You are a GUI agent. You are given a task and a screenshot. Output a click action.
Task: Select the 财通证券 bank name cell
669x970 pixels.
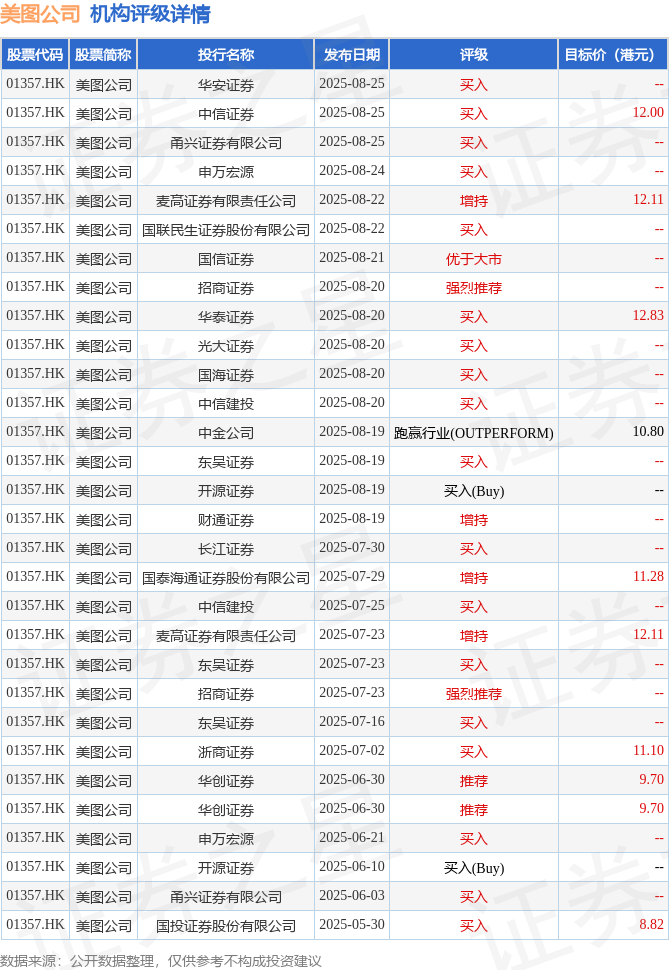(x=226, y=520)
